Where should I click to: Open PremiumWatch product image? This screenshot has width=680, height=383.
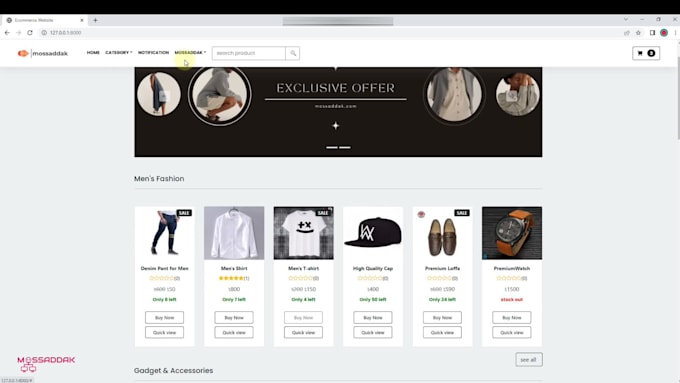tap(512, 233)
